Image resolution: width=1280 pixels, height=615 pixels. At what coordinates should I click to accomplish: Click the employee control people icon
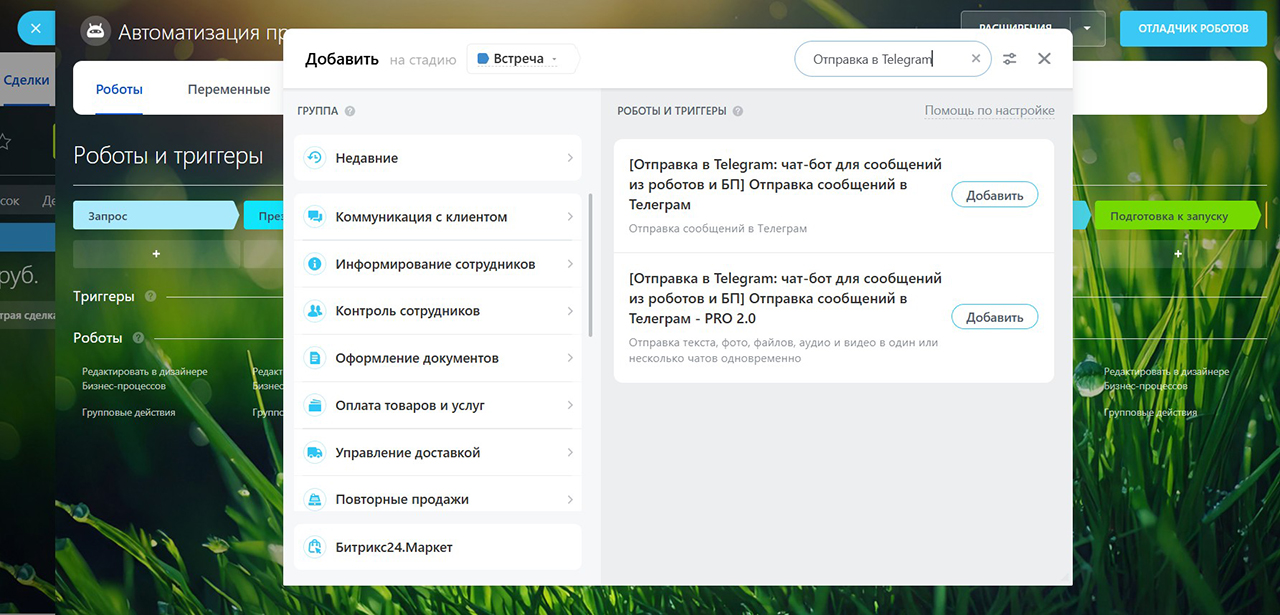click(315, 311)
